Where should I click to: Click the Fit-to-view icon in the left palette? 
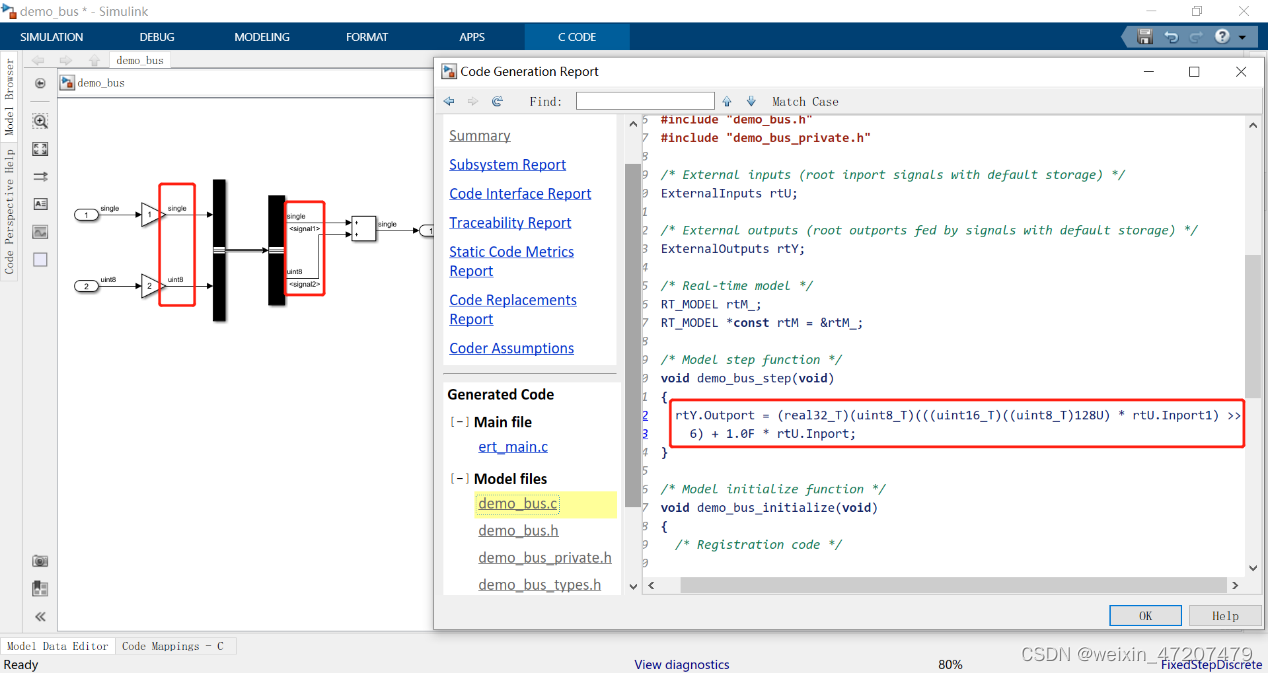tap(40, 149)
